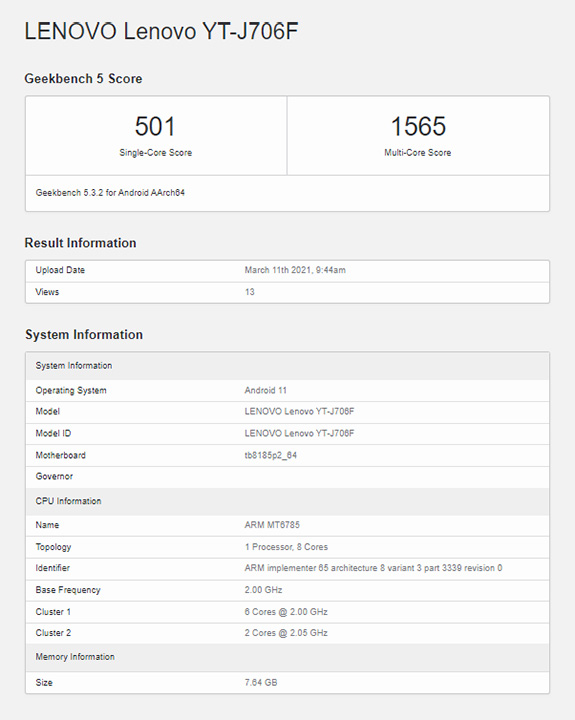575x720 pixels.
Task: Click the System Information section heading
Action: (x=84, y=335)
